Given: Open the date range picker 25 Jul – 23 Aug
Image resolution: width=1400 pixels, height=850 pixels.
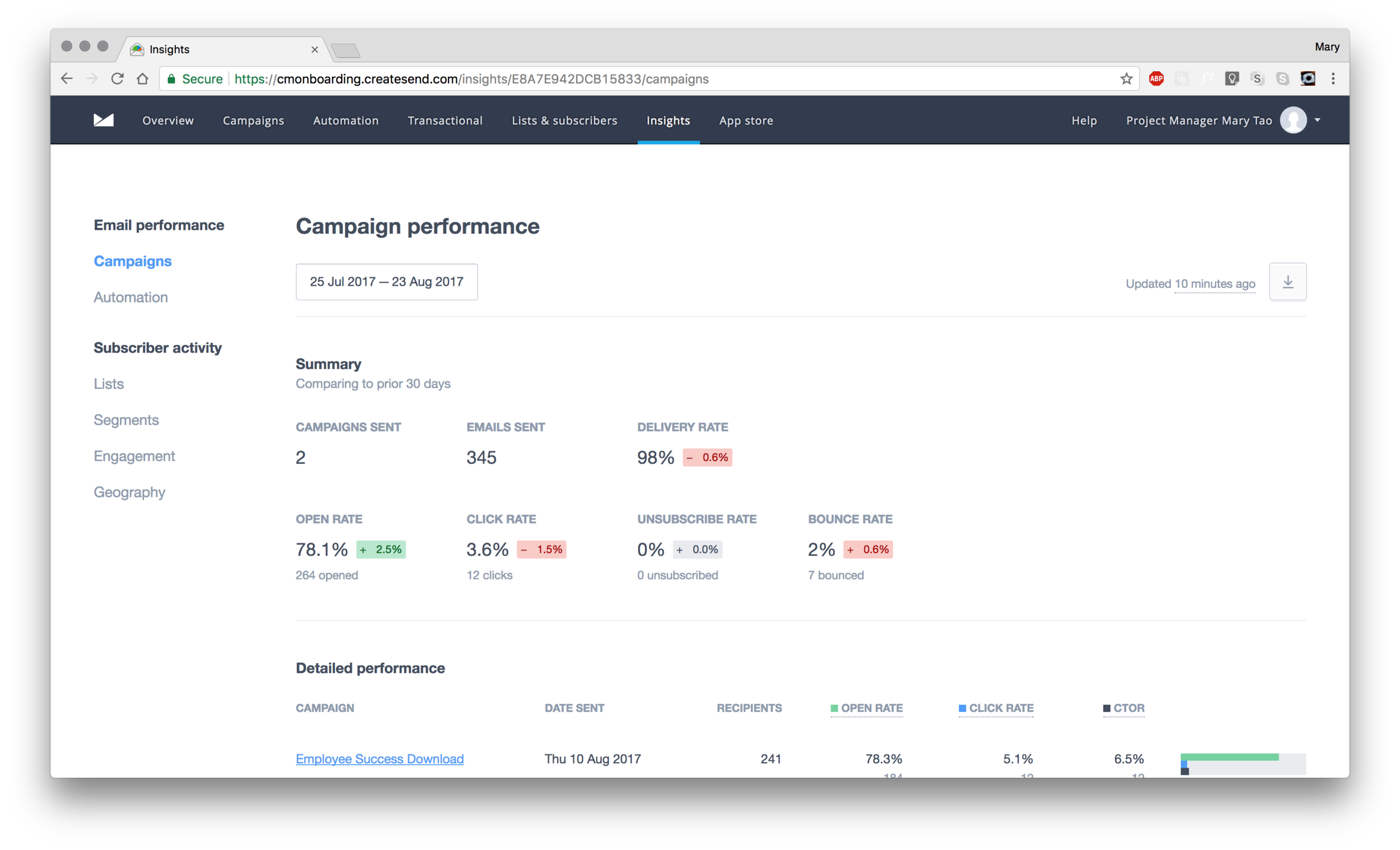Looking at the screenshot, I should click(x=386, y=281).
